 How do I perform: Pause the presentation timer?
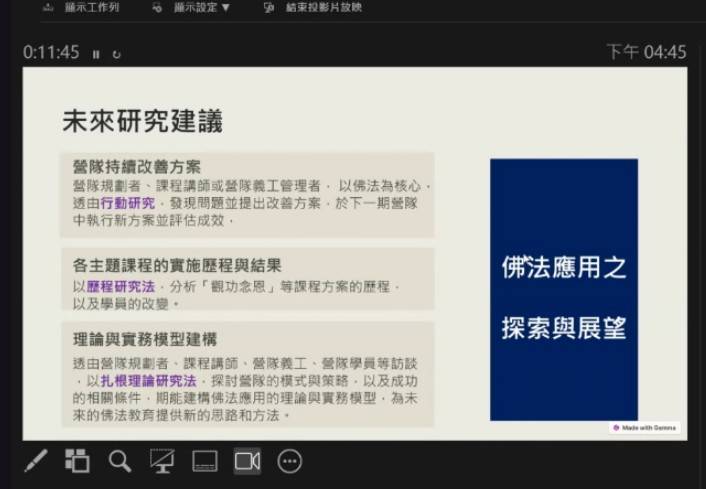point(96,54)
